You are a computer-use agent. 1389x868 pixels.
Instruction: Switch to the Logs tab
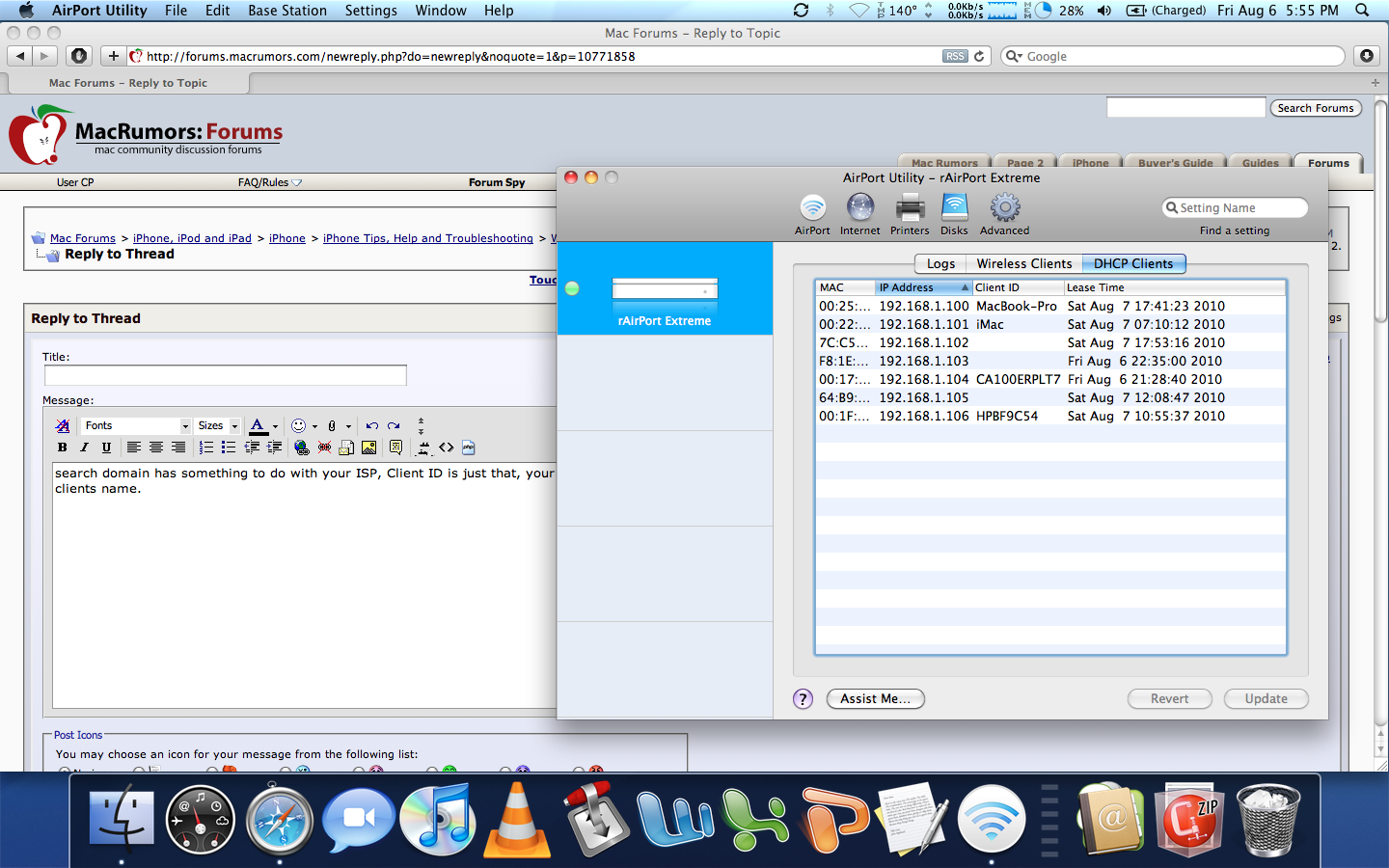(x=940, y=263)
